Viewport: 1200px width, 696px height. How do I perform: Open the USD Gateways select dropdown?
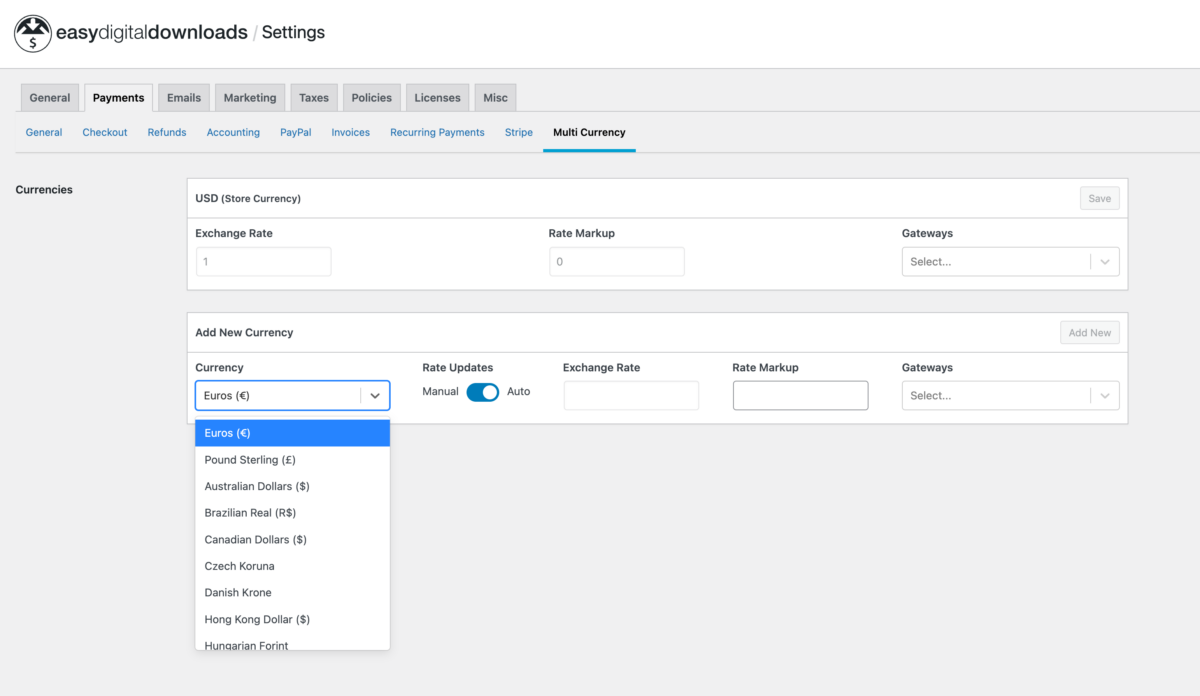1010,262
